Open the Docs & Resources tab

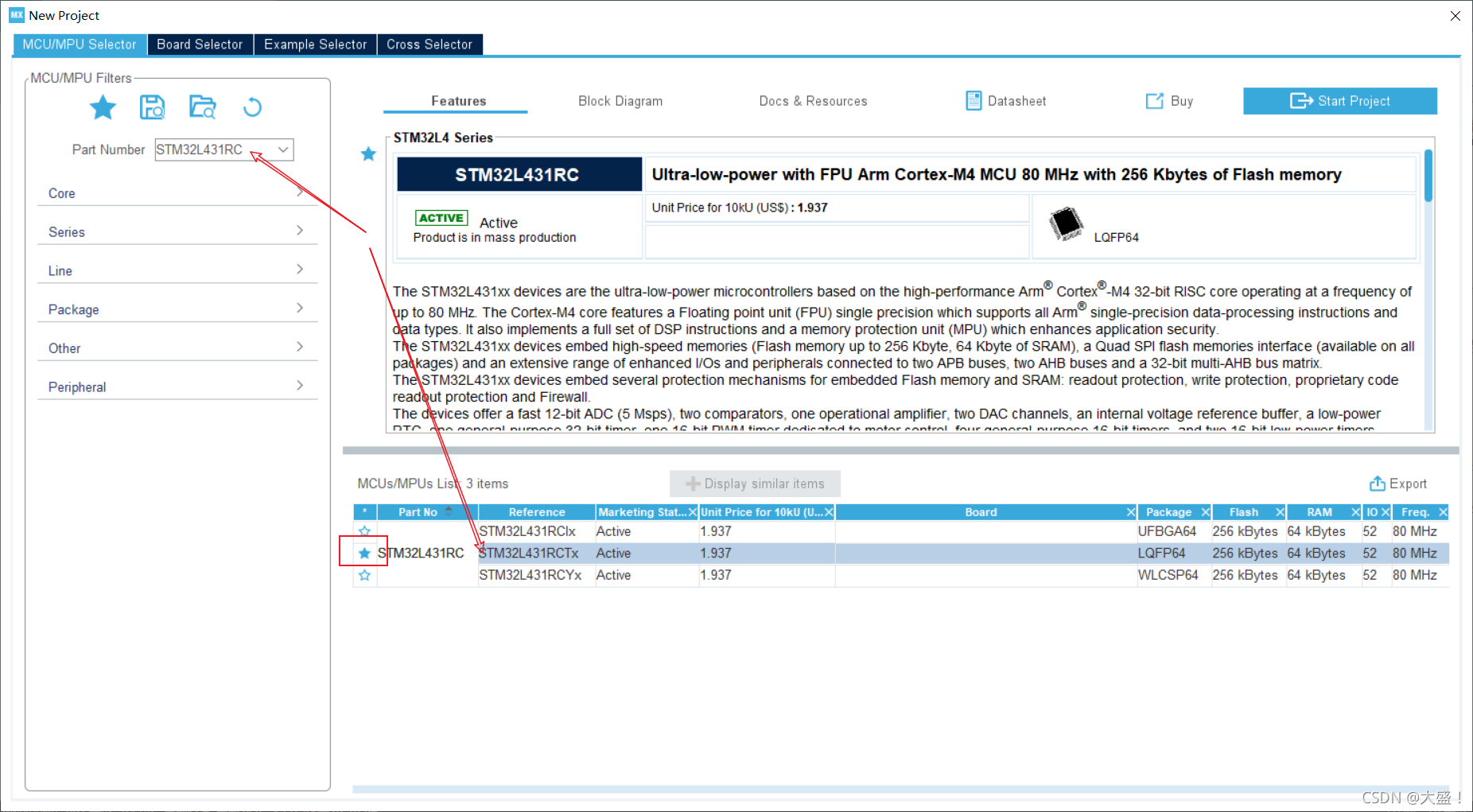(x=813, y=101)
